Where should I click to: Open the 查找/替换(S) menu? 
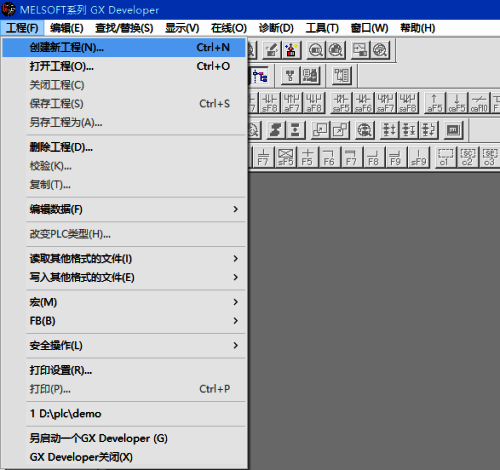tap(124, 28)
